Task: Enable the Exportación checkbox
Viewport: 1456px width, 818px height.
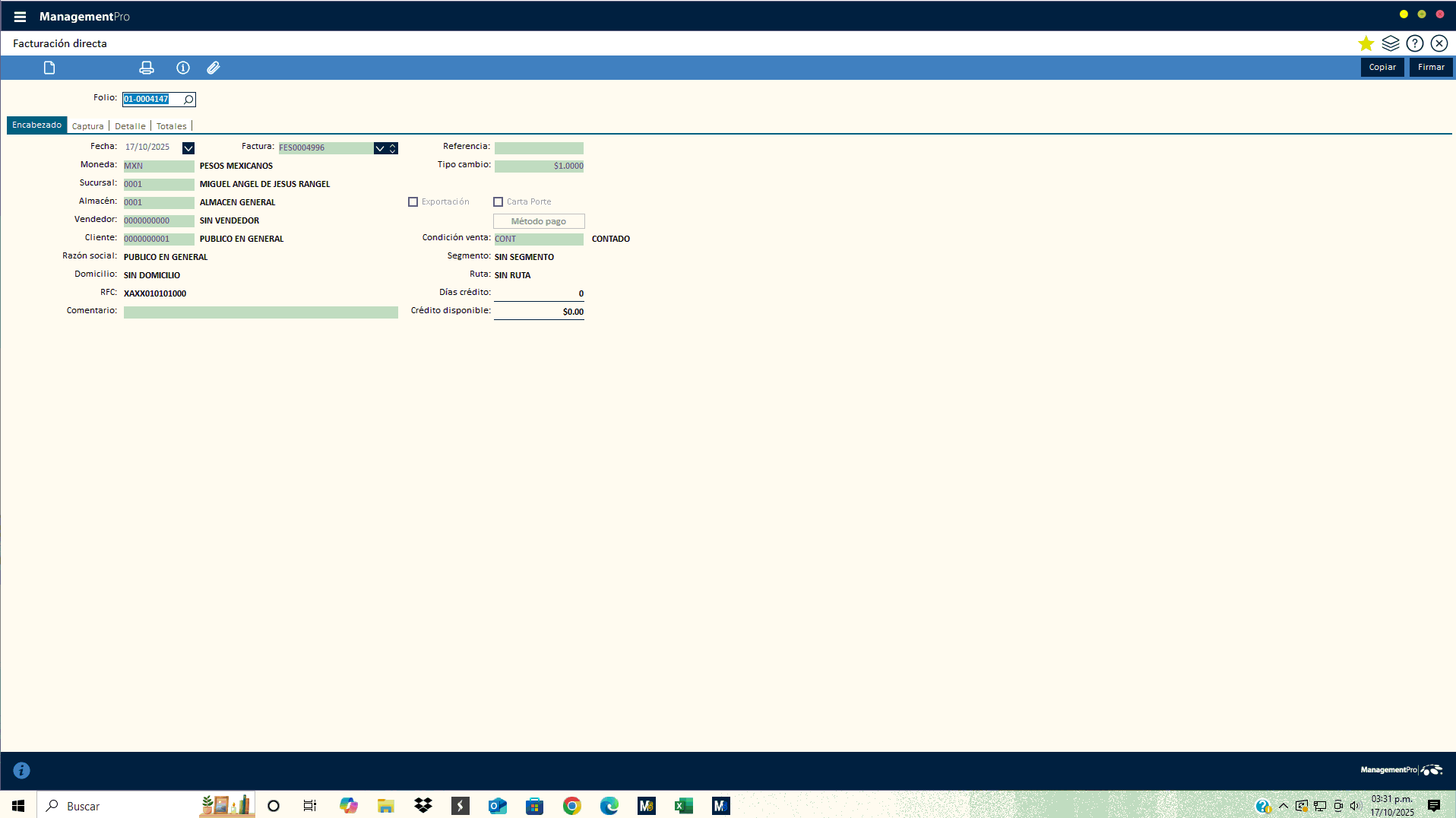Action: click(x=413, y=202)
